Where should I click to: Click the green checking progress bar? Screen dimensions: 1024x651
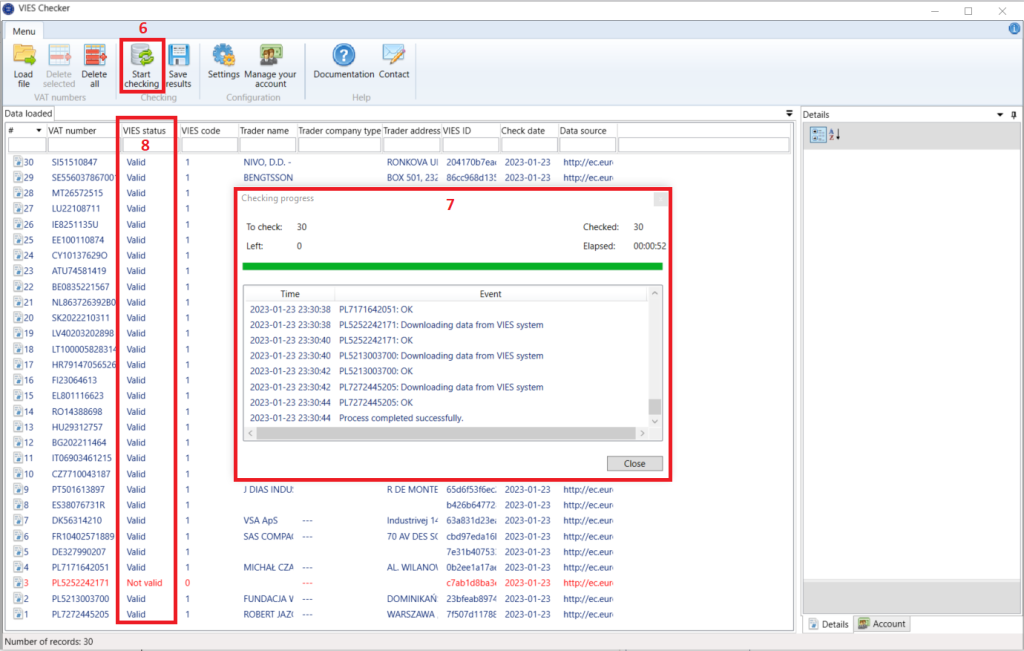(452, 266)
